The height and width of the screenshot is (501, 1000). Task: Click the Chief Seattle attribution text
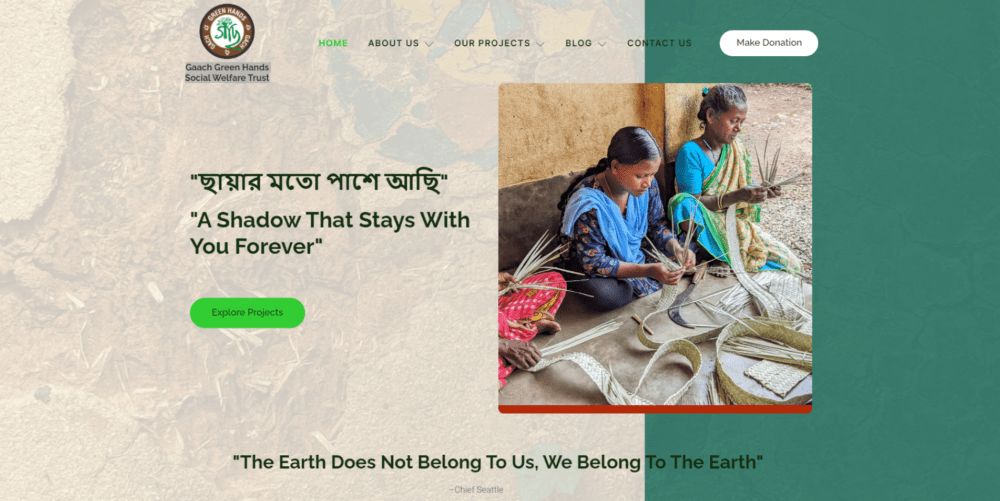pyautogui.click(x=476, y=490)
